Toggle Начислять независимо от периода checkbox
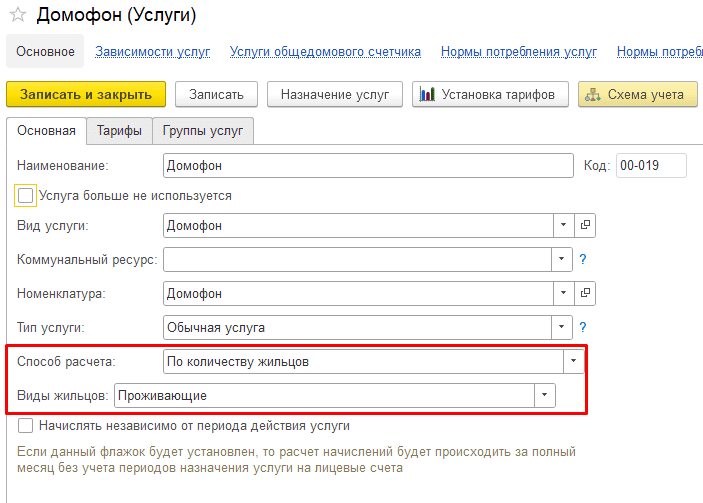This screenshot has height=503, width=703. (25, 425)
